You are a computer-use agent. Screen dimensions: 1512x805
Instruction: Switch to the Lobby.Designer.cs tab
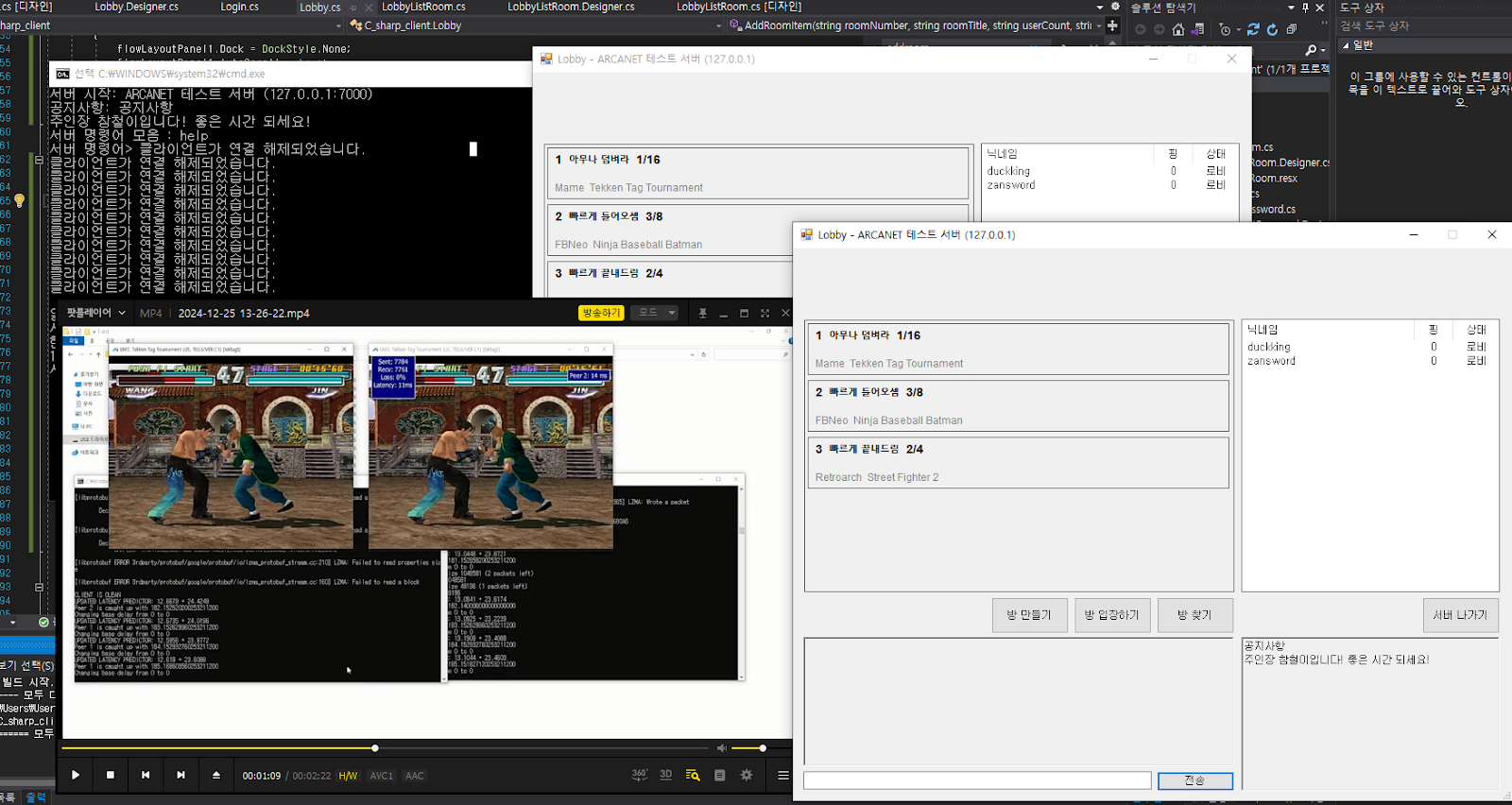click(136, 7)
